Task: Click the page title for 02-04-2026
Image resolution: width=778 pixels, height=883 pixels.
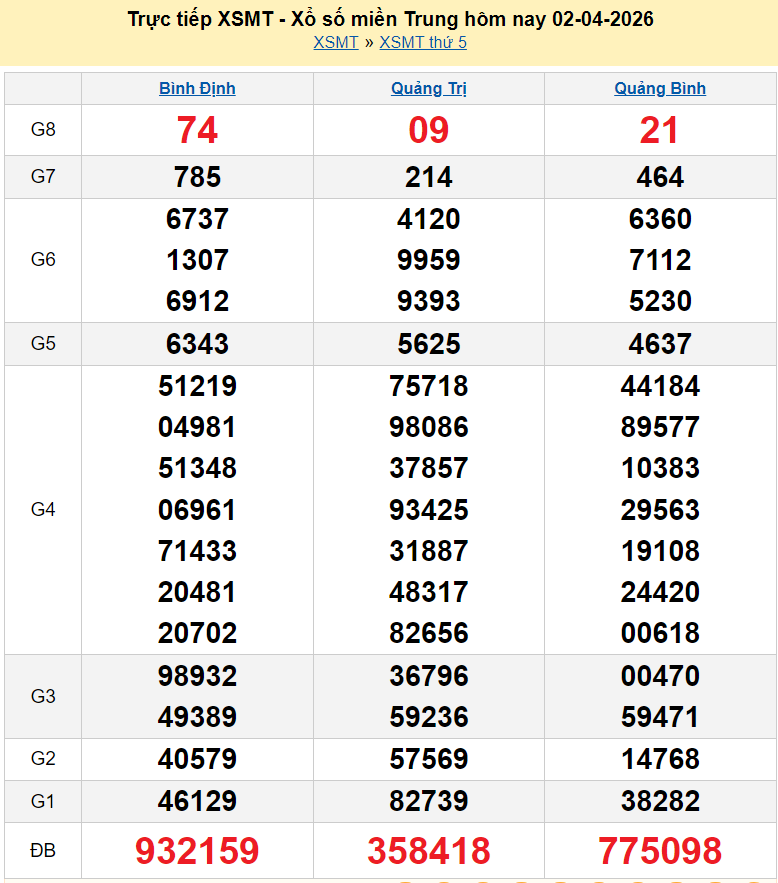Action: pyautogui.click(x=391, y=19)
